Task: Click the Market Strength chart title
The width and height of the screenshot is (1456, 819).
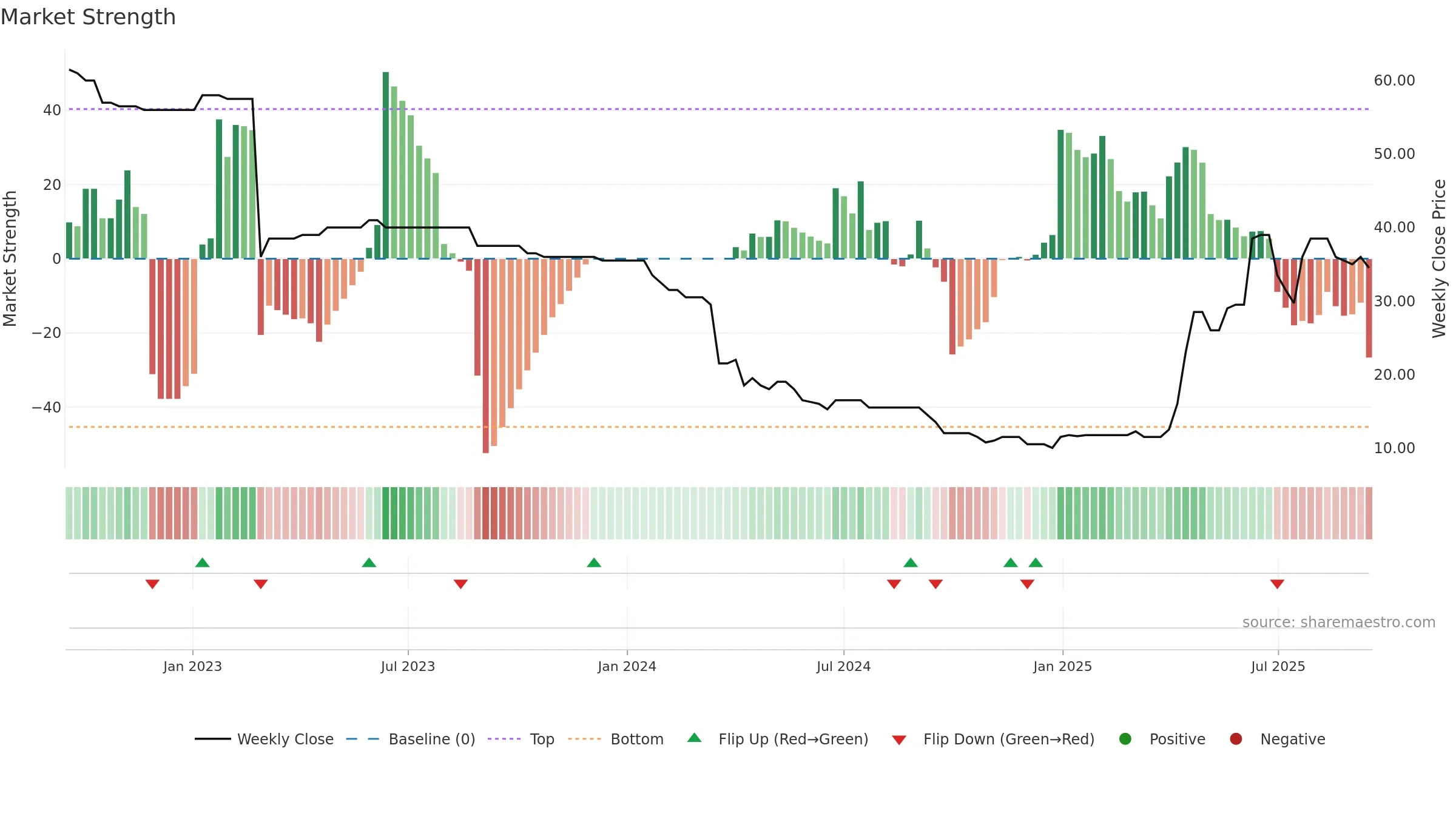Action: tap(88, 17)
